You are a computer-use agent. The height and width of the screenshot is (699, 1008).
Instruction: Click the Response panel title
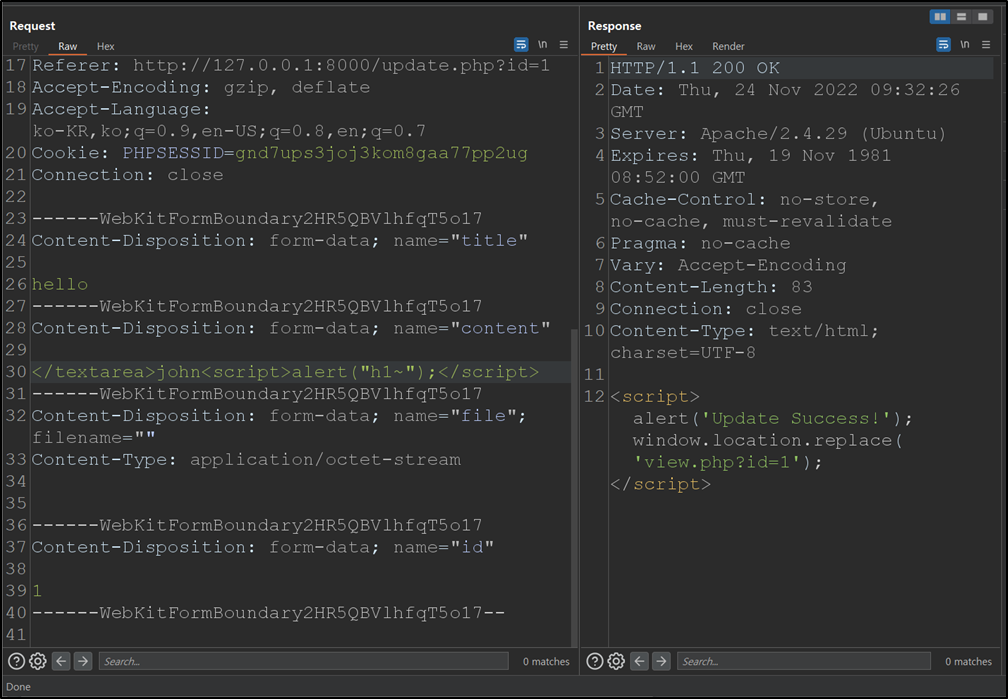[x=615, y=26]
